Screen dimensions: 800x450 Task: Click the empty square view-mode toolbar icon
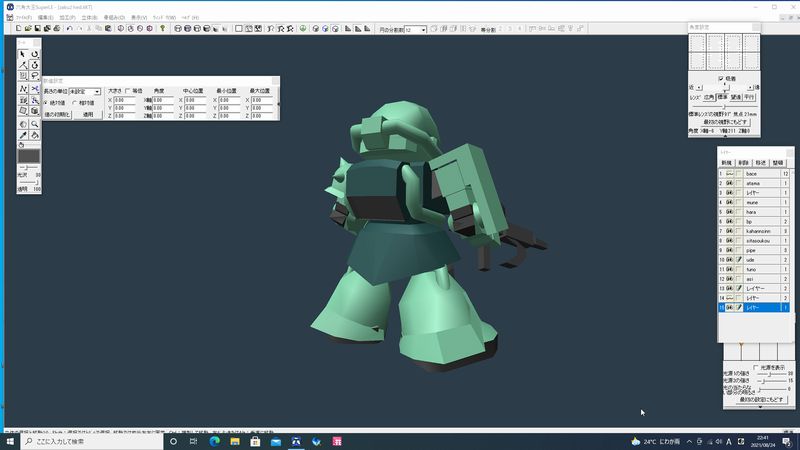pos(238,29)
